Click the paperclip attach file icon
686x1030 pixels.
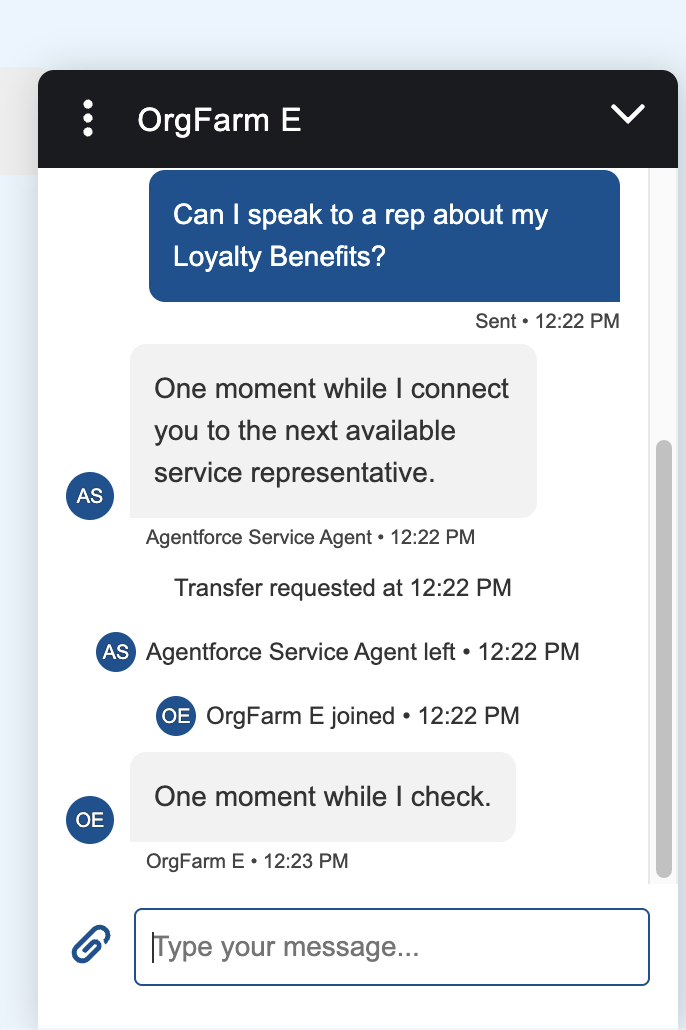[x=91, y=944]
